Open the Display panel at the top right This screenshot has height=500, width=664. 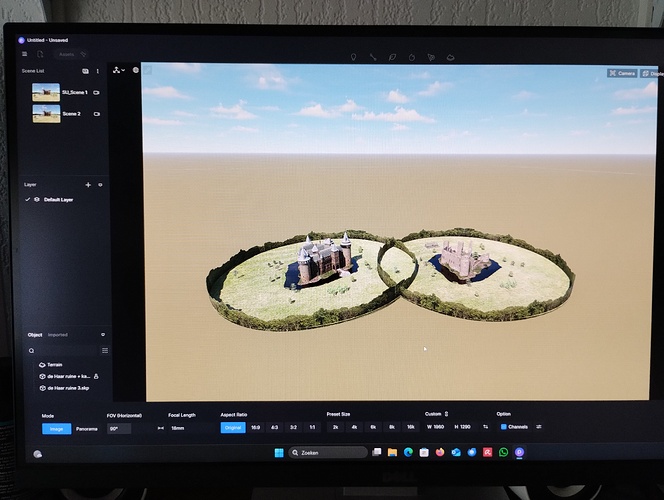pyautogui.click(x=652, y=74)
